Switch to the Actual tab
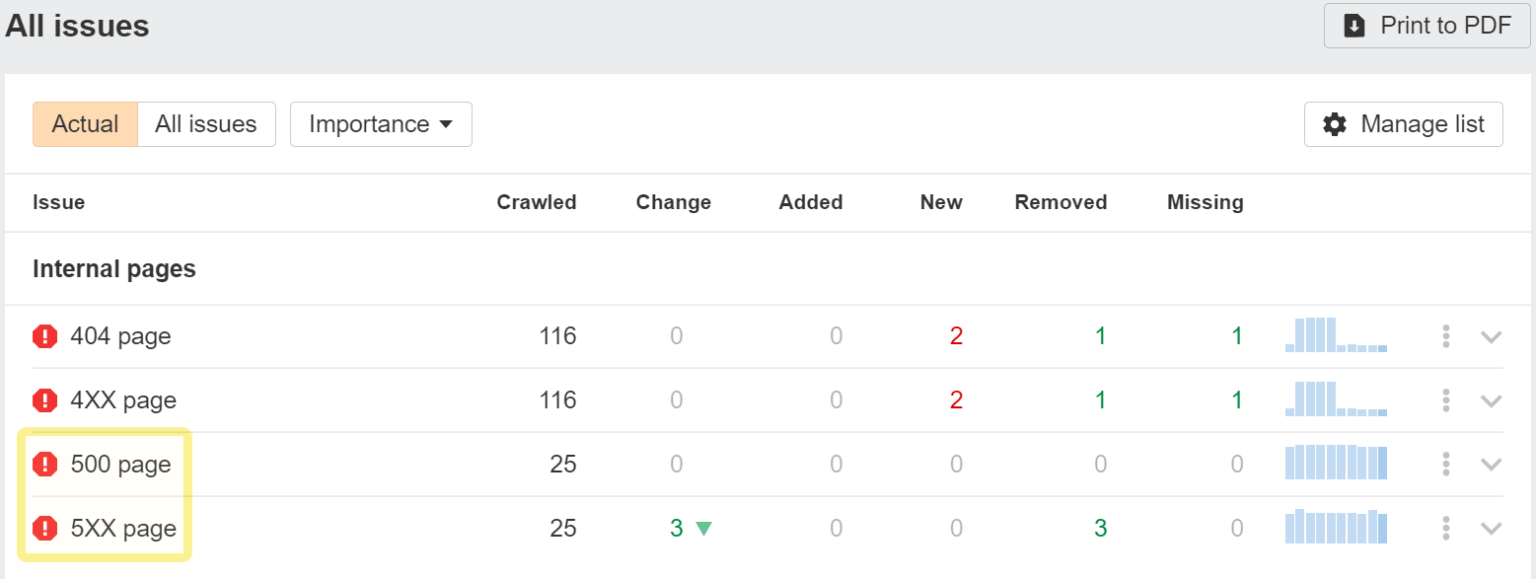Image resolution: width=1536 pixels, height=579 pixels. 85,124
